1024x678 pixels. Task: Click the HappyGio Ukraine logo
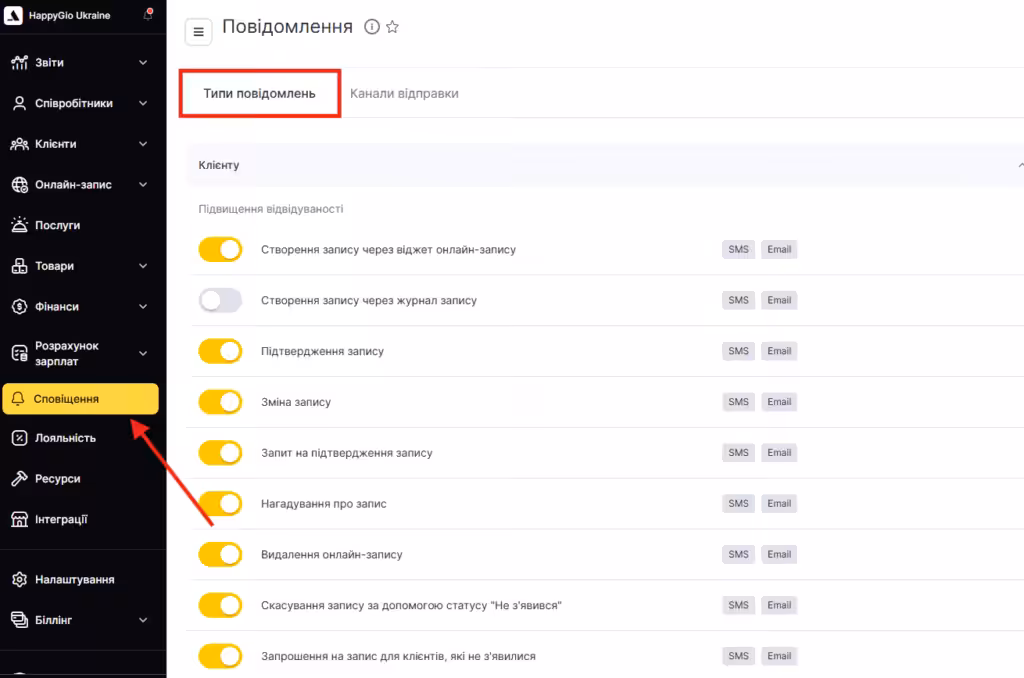tap(14, 16)
